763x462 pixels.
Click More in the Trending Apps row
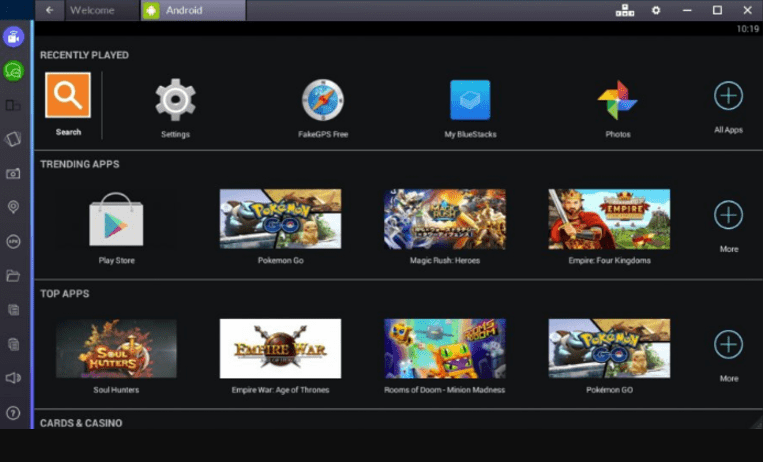click(x=728, y=215)
